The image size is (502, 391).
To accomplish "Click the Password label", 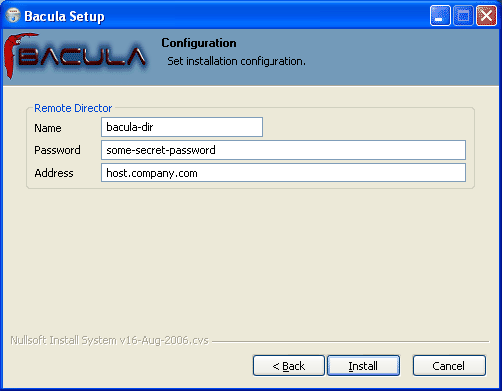I will point(57,150).
